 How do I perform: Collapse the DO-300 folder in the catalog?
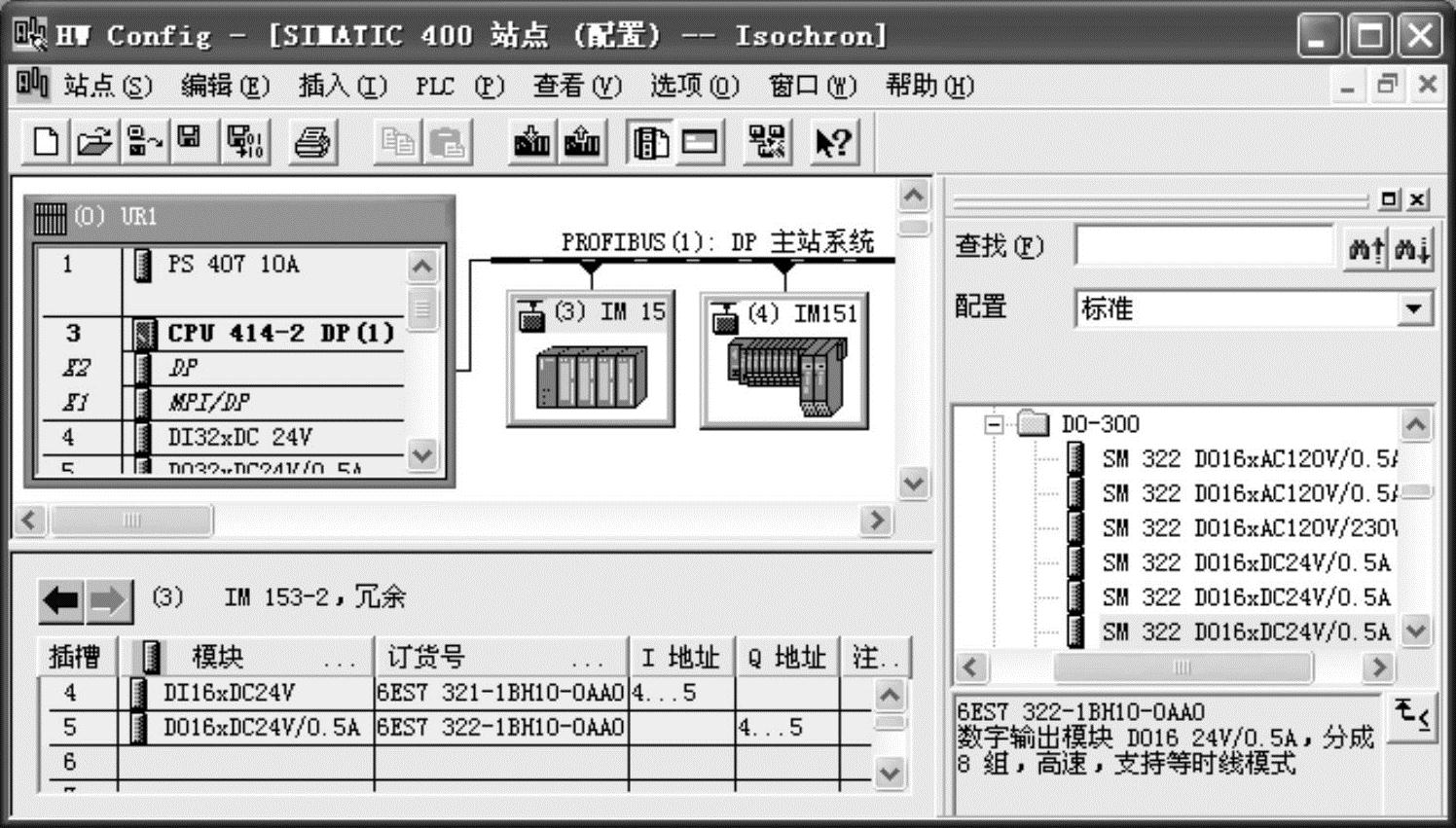click(994, 424)
